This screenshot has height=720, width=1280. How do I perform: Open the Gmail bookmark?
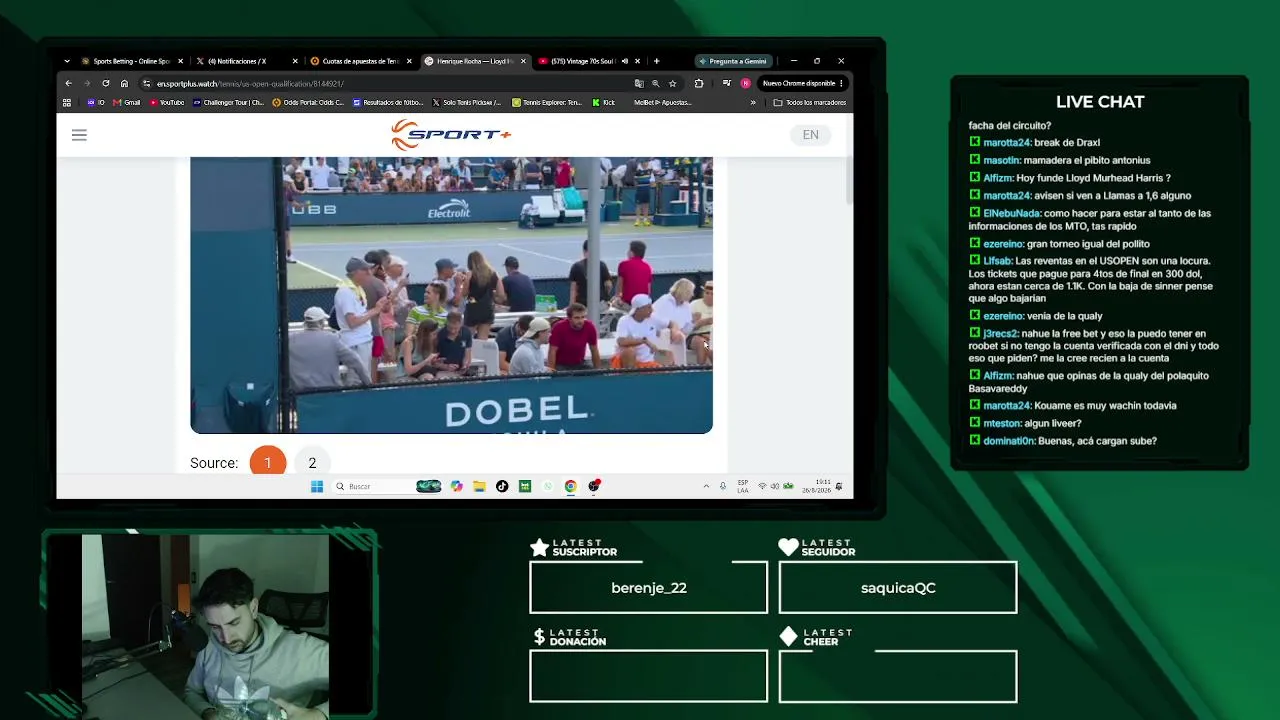click(127, 102)
